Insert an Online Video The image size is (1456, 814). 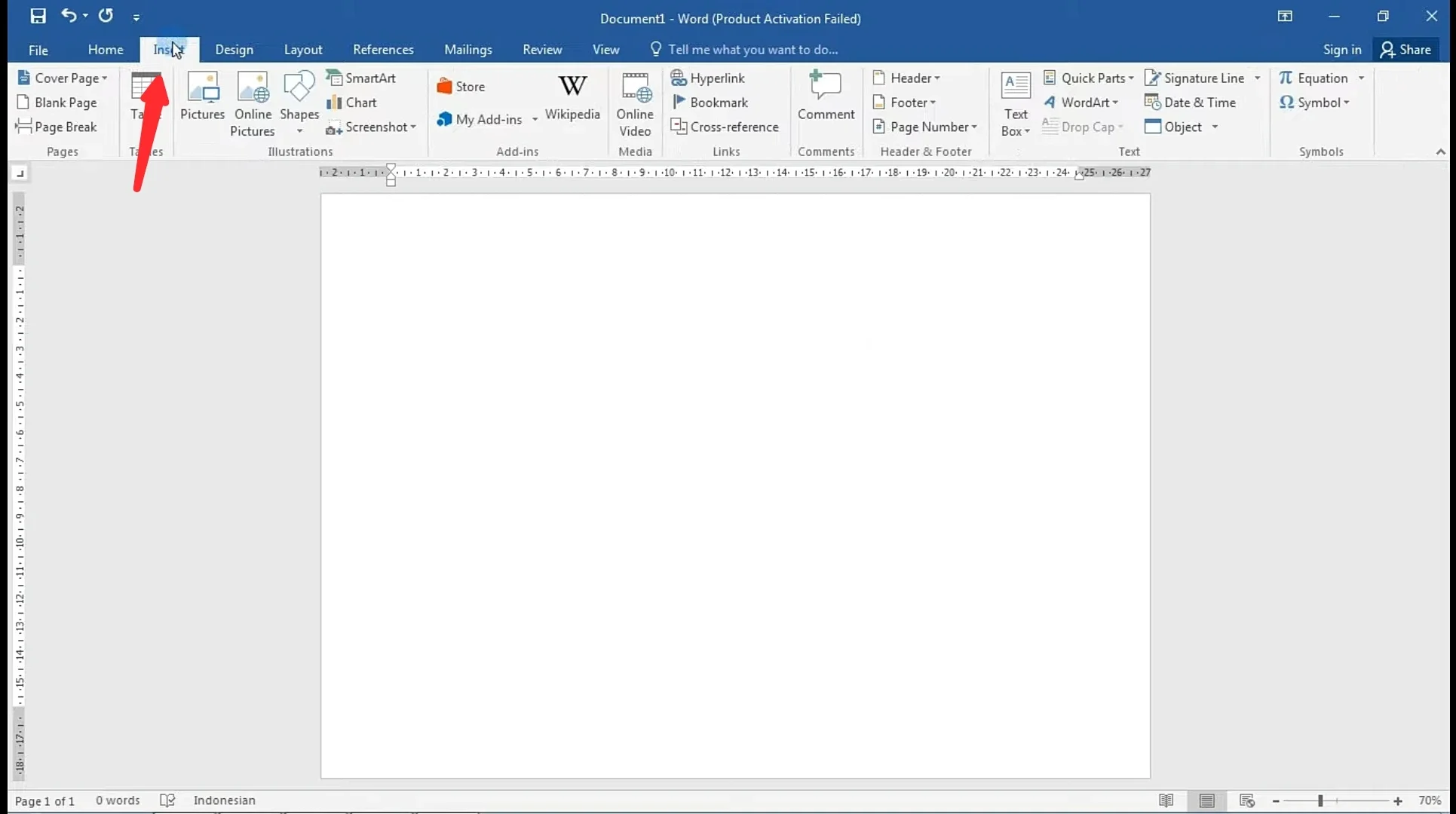pos(635,104)
